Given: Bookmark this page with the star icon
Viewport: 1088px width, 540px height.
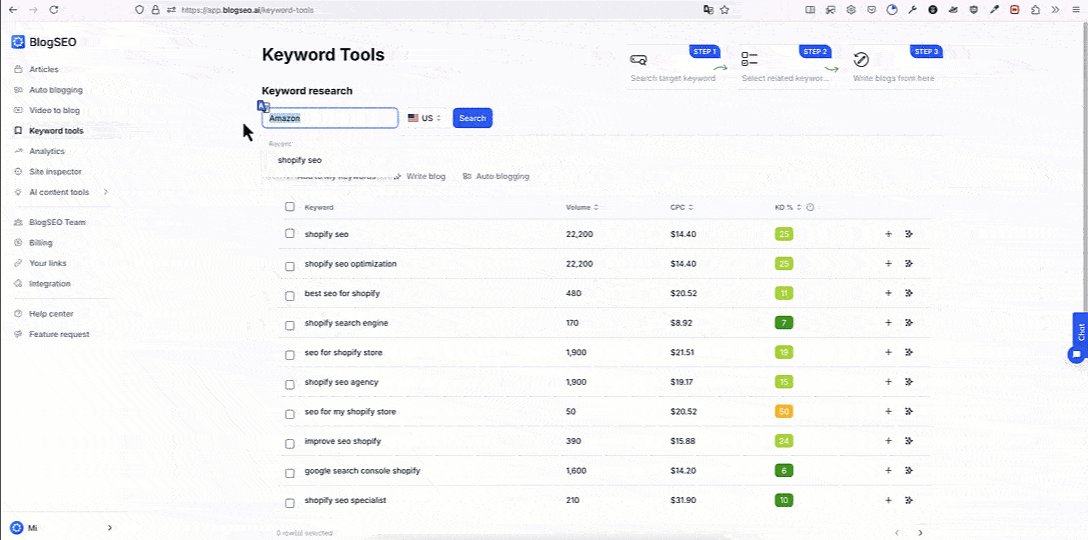Looking at the screenshot, I should tap(725, 10).
